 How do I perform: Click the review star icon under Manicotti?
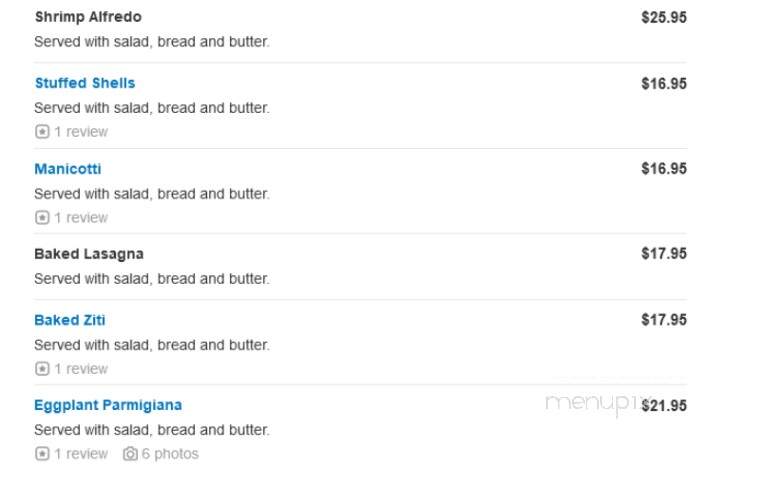42,217
